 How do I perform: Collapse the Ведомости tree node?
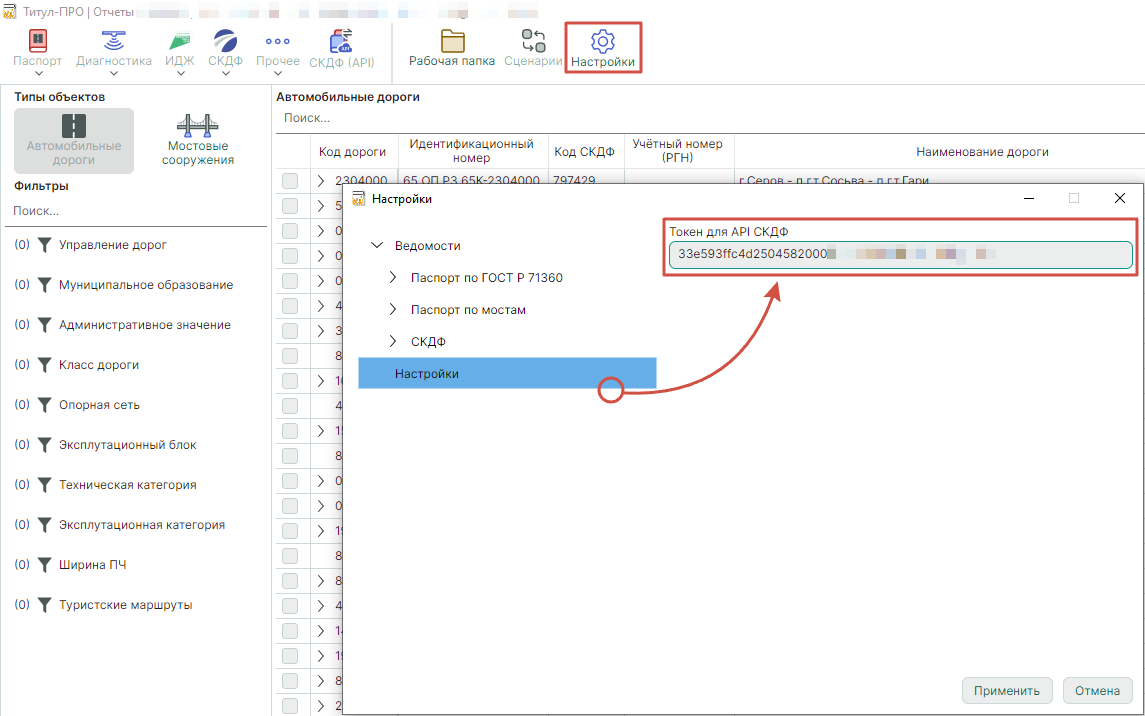pos(377,245)
